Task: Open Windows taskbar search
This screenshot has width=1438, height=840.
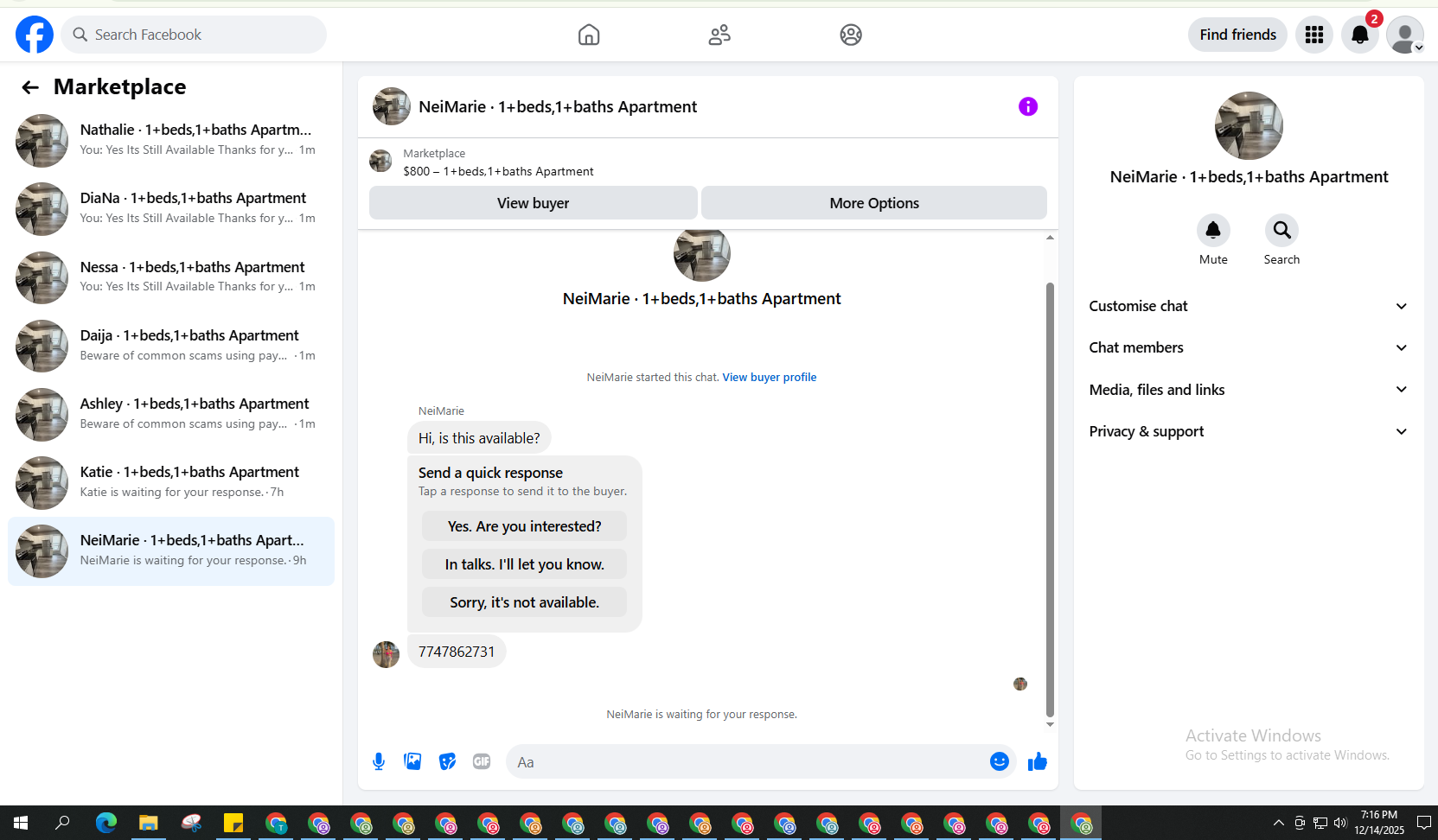Action: (x=62, y=823)
